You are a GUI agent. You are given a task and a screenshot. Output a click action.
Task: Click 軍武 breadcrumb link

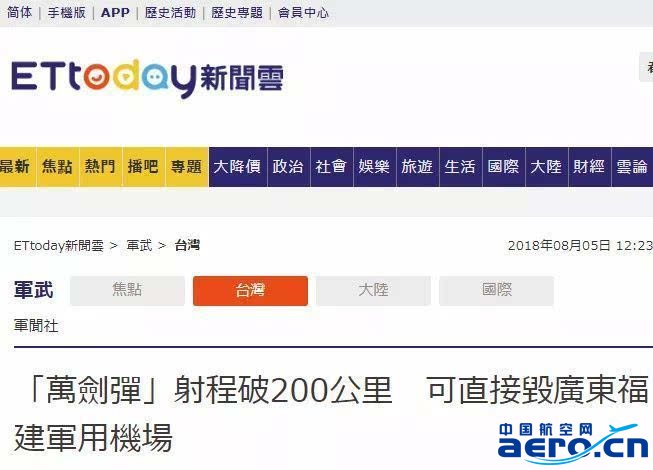[x=139, y=246]
